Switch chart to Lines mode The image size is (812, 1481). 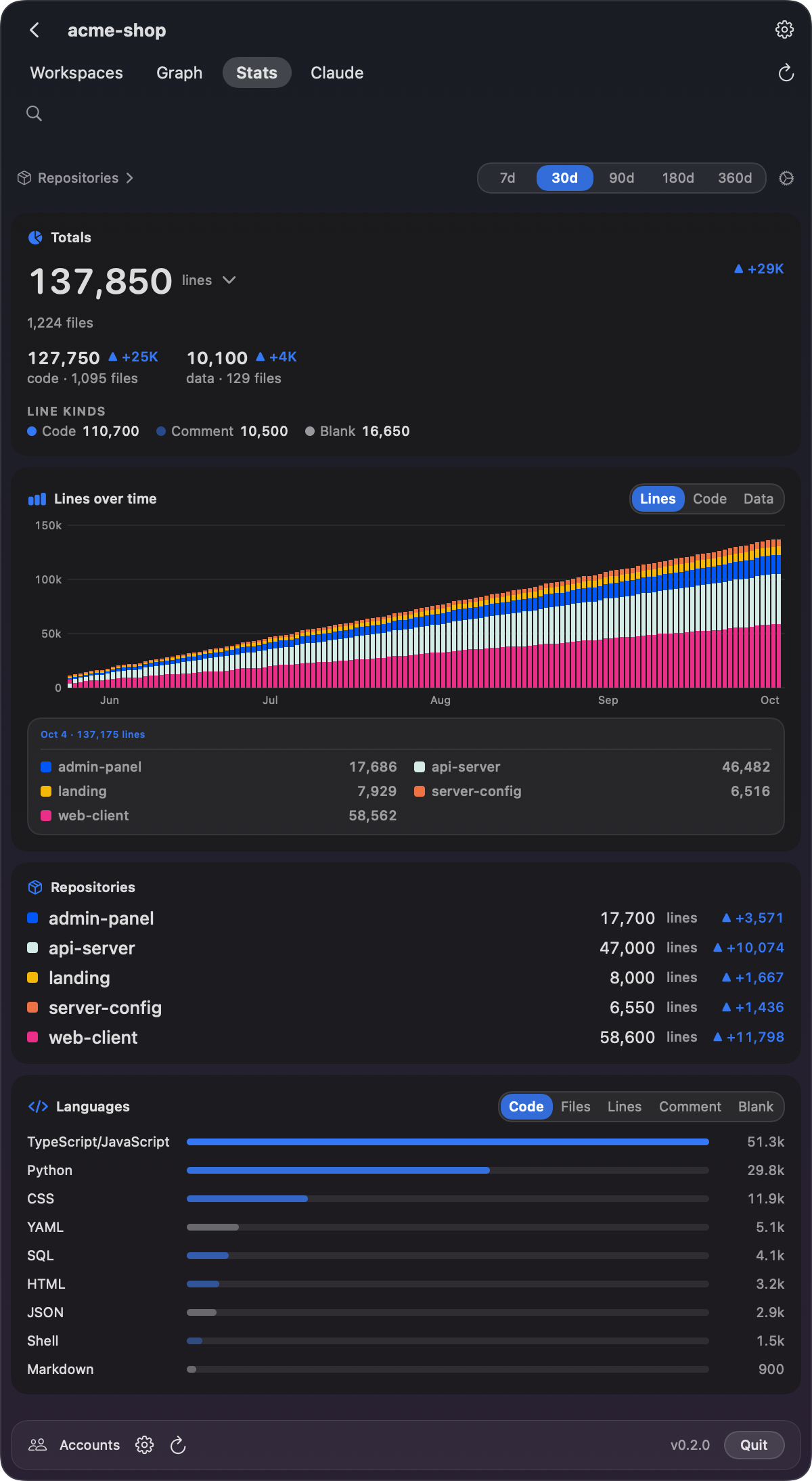[658, 499]
